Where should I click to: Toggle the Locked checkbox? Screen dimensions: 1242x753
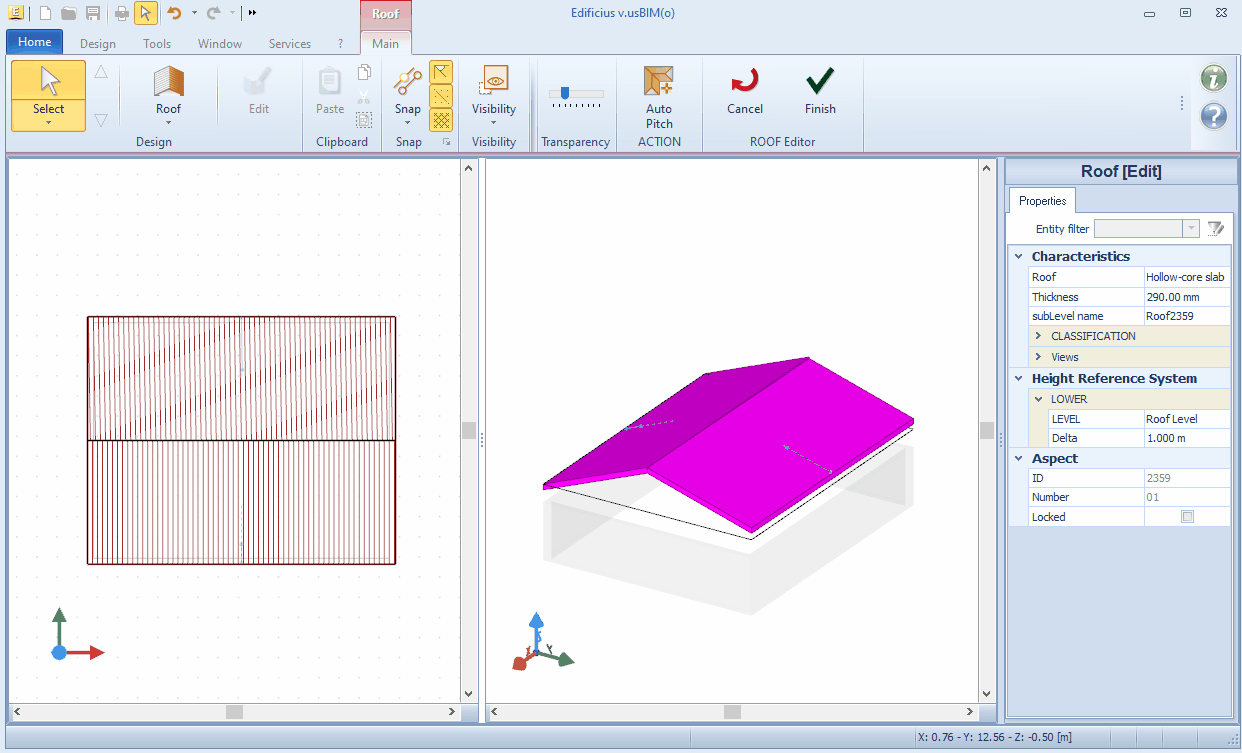coord(1187,517)
